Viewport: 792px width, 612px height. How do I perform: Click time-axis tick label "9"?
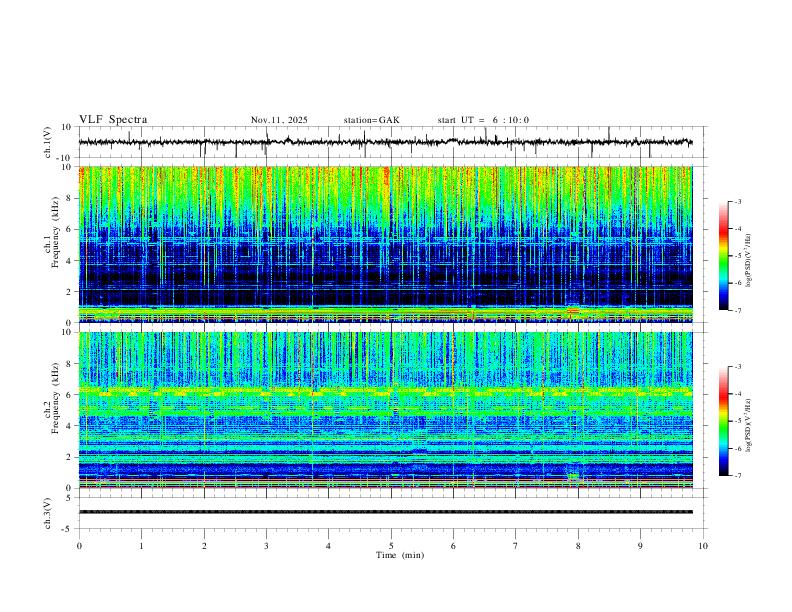click(640, 546)
